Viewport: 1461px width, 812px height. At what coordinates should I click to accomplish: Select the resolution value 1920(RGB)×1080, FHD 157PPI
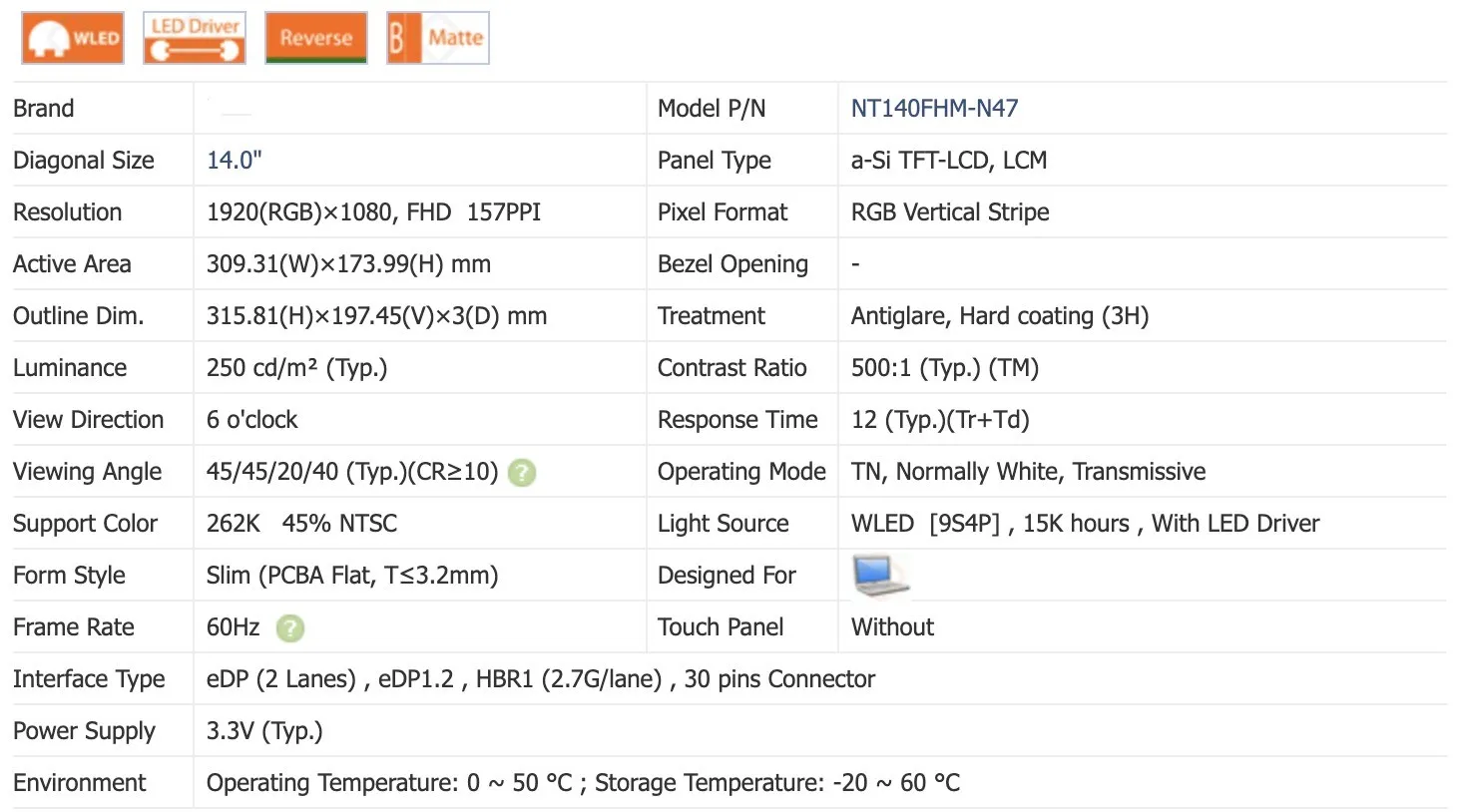point(373,212)
